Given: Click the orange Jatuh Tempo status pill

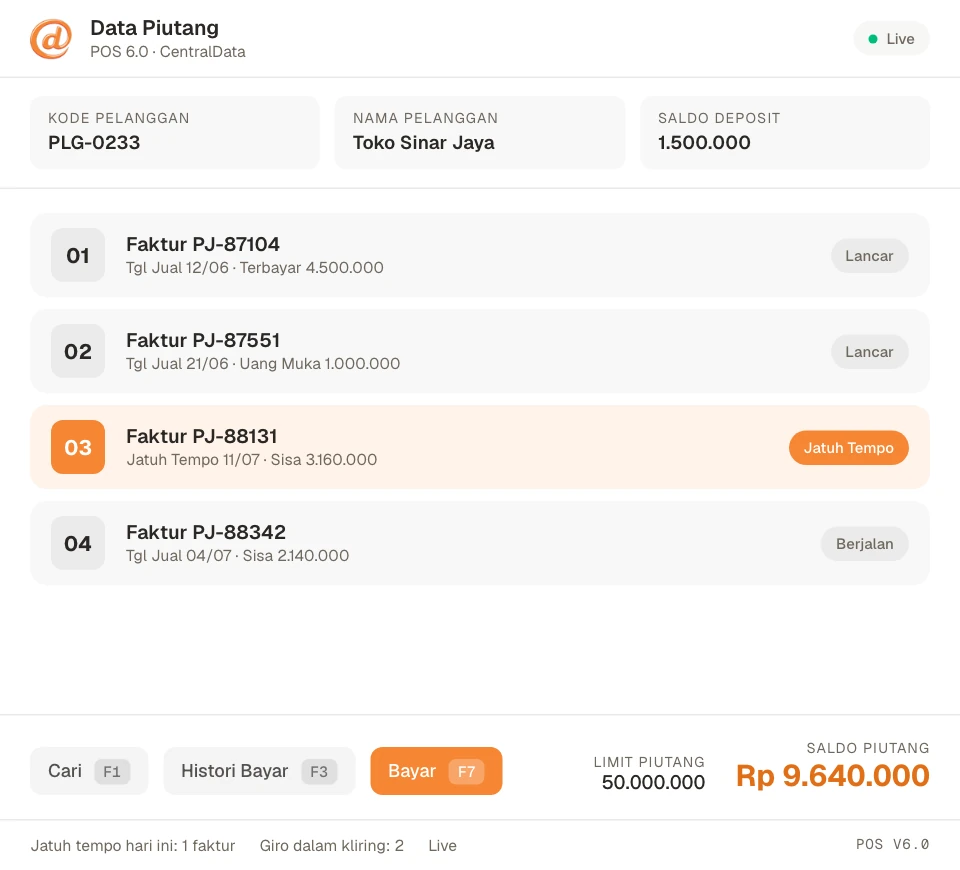Looking at the screenshot, I should click(849, 448).
